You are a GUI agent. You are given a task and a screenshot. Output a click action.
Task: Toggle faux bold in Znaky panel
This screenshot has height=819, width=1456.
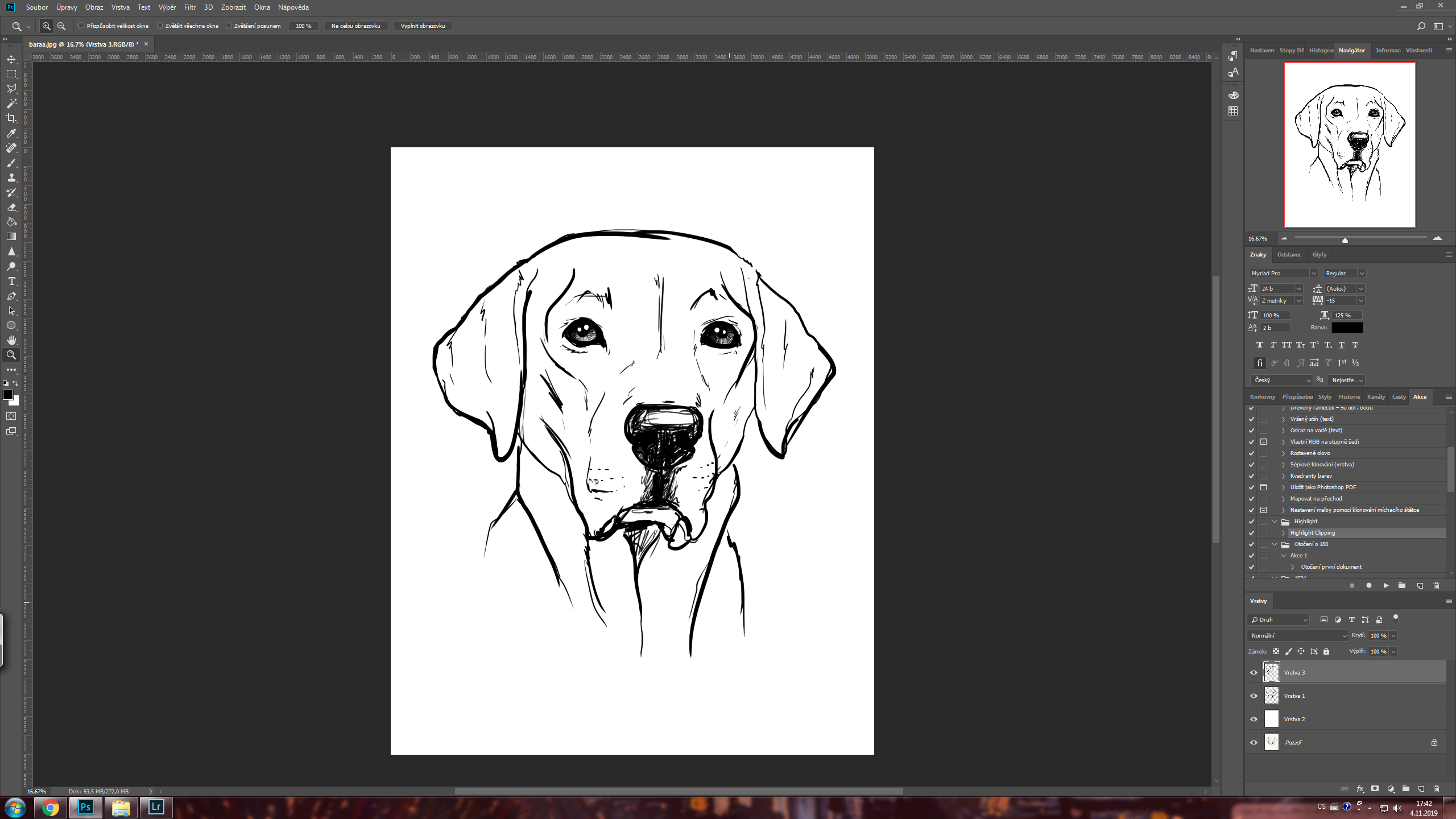coord(1260,345)
